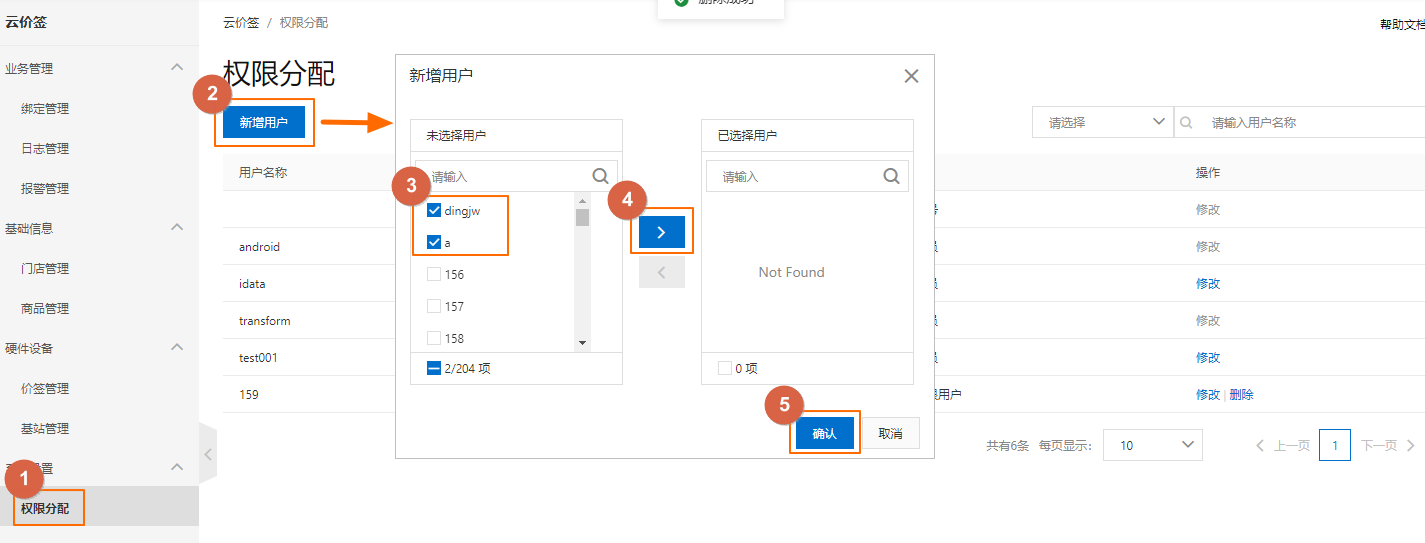
Task: Collapse the 硬件设备 menu section
Action: [177, 347]
